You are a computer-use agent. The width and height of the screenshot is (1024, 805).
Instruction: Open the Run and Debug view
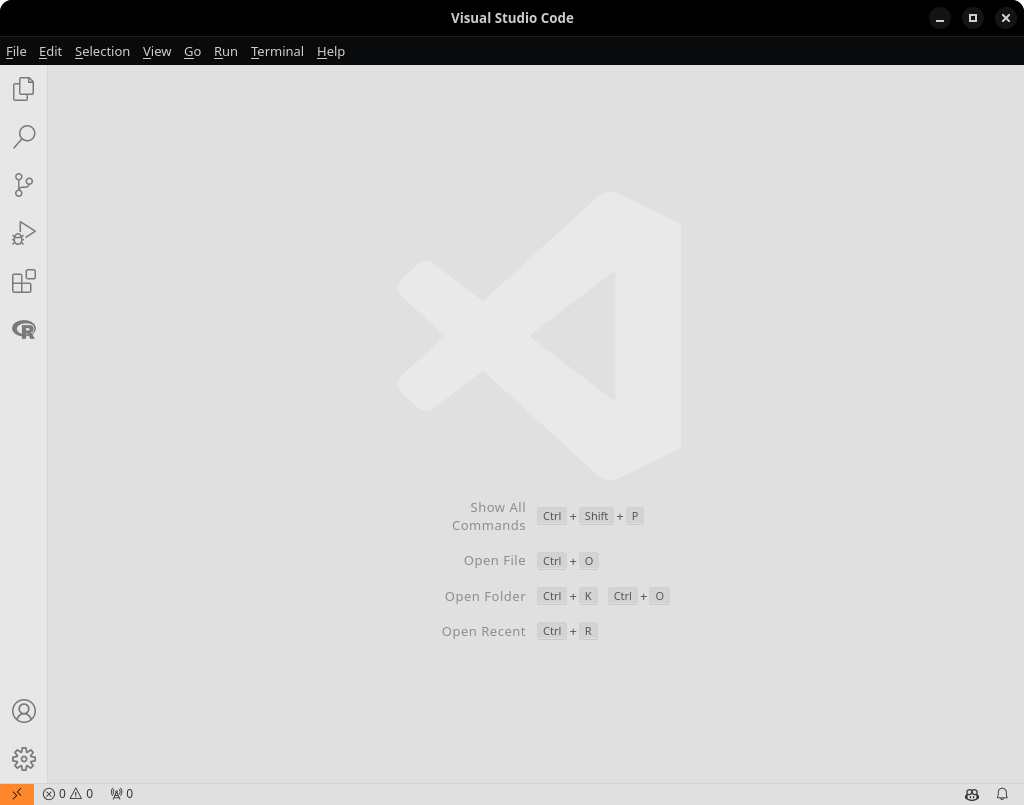[24, 233]
